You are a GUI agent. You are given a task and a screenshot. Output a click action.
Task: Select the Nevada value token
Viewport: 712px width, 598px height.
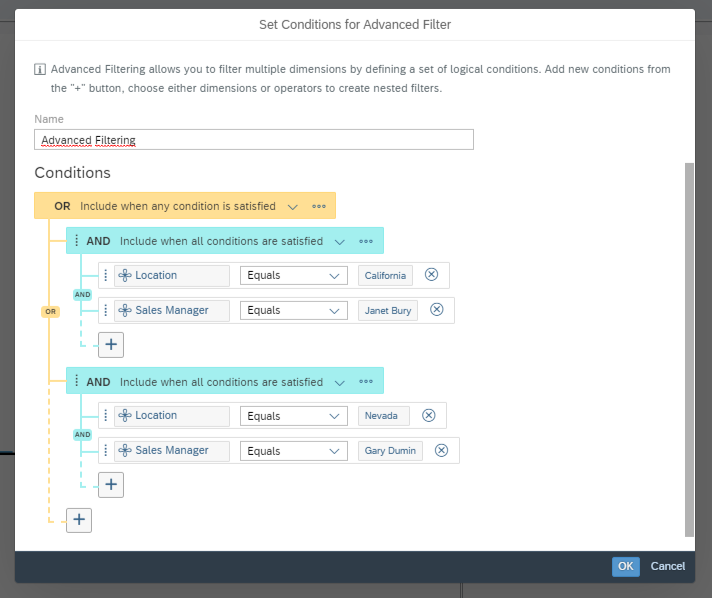[x=384, y=416]
